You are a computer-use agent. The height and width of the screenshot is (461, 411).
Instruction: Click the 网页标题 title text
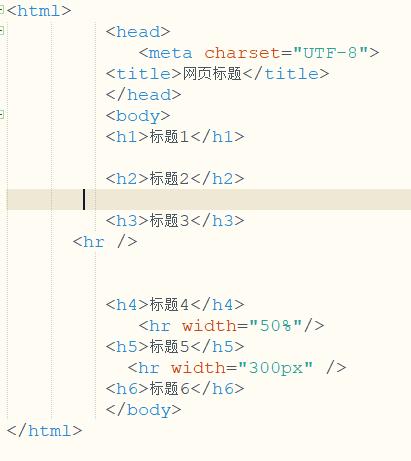pos(212,74)
